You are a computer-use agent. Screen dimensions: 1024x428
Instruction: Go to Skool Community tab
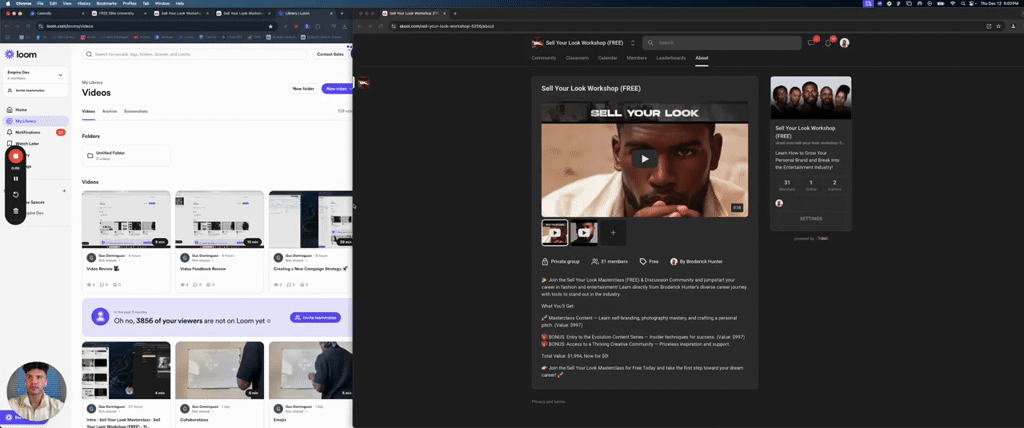pos(544,58)
